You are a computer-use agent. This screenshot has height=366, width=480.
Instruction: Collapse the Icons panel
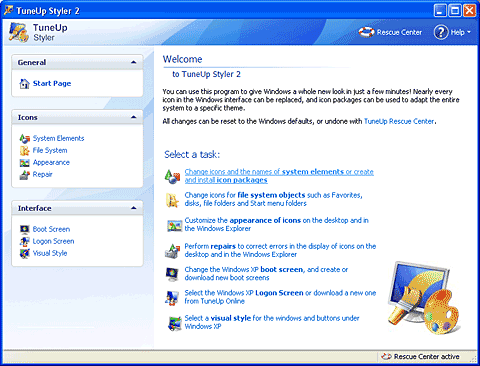[134, 117]
